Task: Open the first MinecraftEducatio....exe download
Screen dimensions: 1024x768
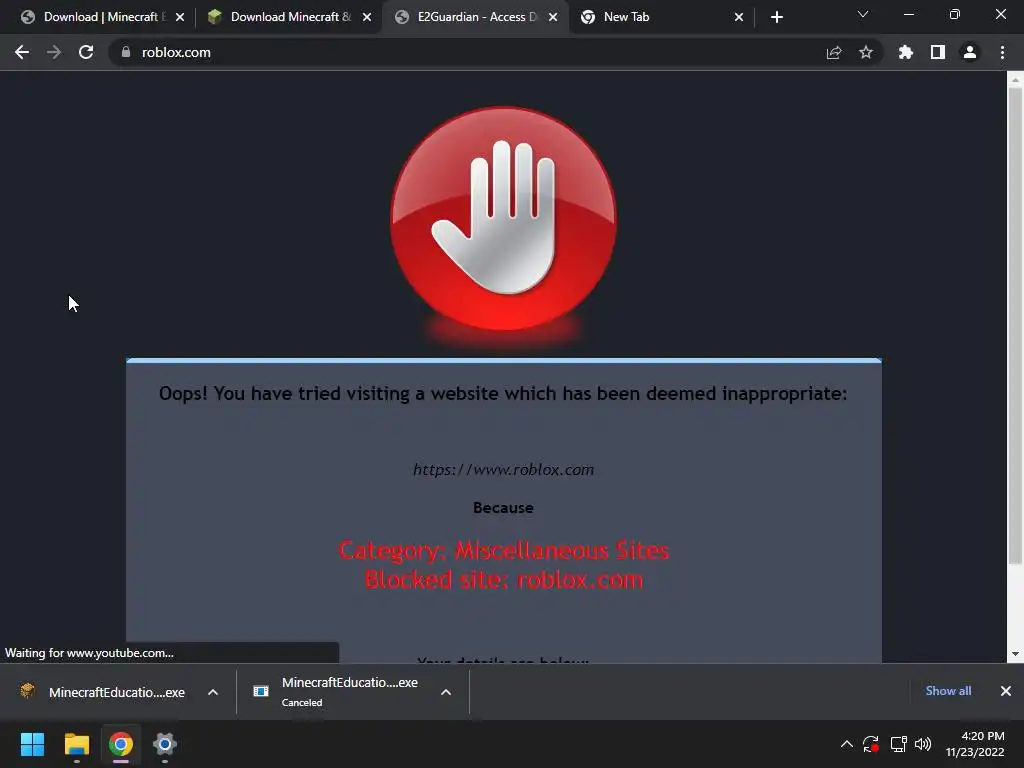Action: [x=104, y=692]
